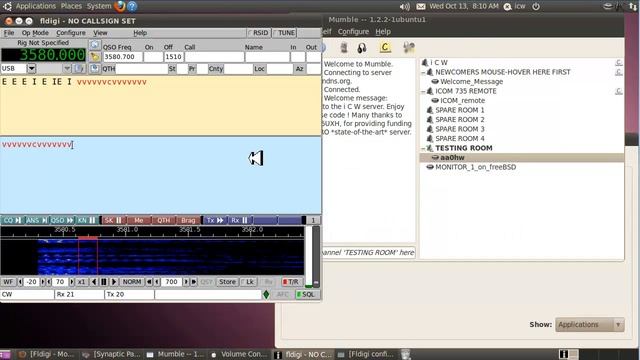This screenshot has width=640, height=360.
Task: Click the Brag macro button
Action: click(x=188, y=220)
